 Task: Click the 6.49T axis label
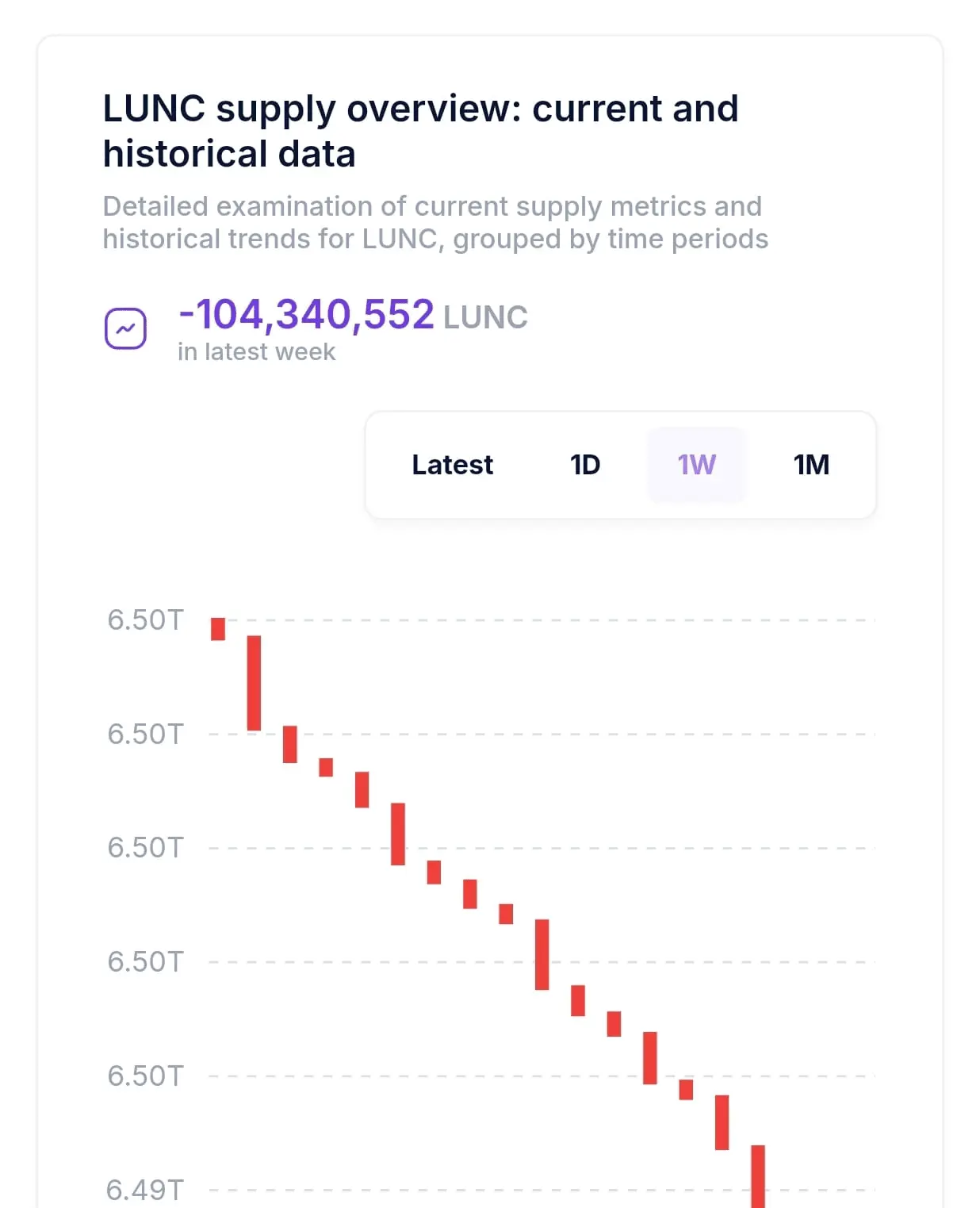(145, 1190)
